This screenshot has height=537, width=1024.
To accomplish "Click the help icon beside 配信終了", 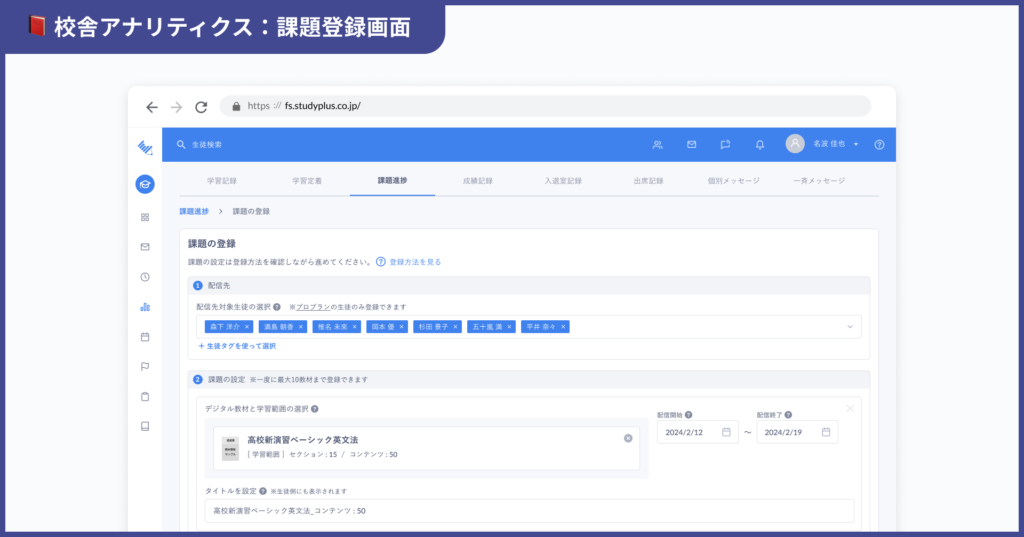I will tap(788, 415).
